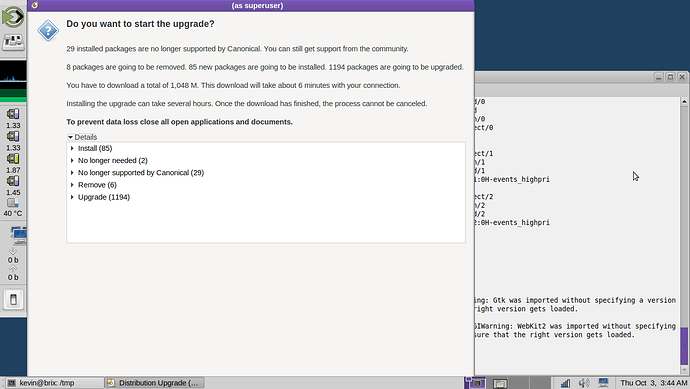Click the '(as superuser)' title bar text

[257, 5]
